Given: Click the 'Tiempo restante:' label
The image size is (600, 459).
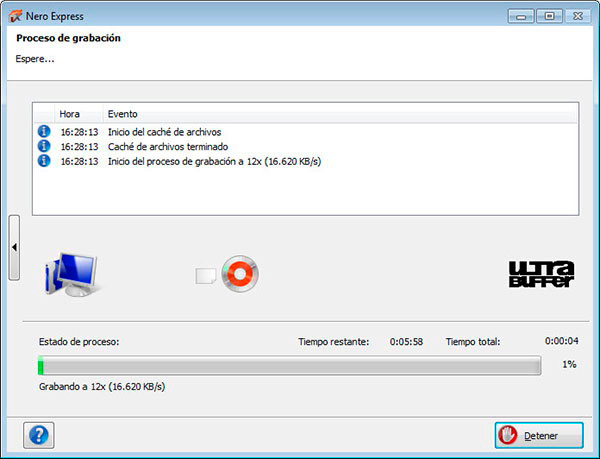Looking at the screenshot, I should [334, 342].
